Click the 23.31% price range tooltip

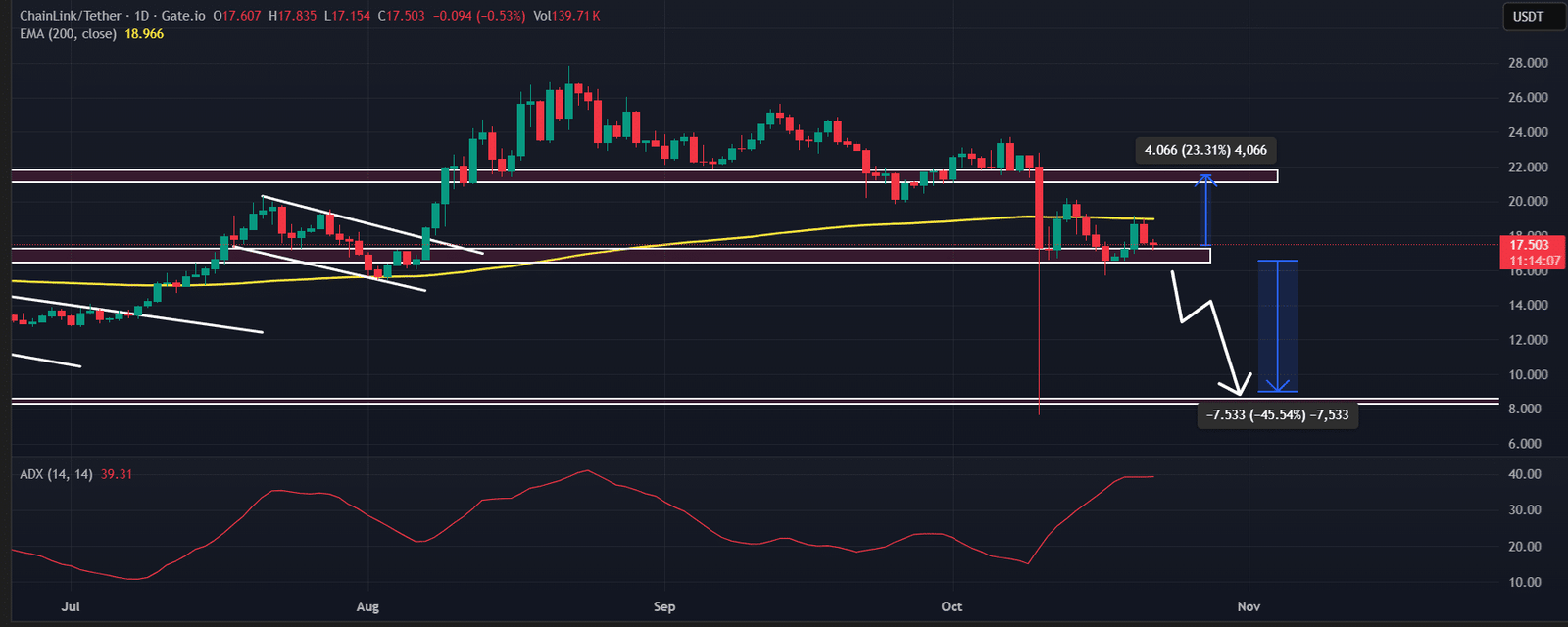click(x=1205, y=150)
